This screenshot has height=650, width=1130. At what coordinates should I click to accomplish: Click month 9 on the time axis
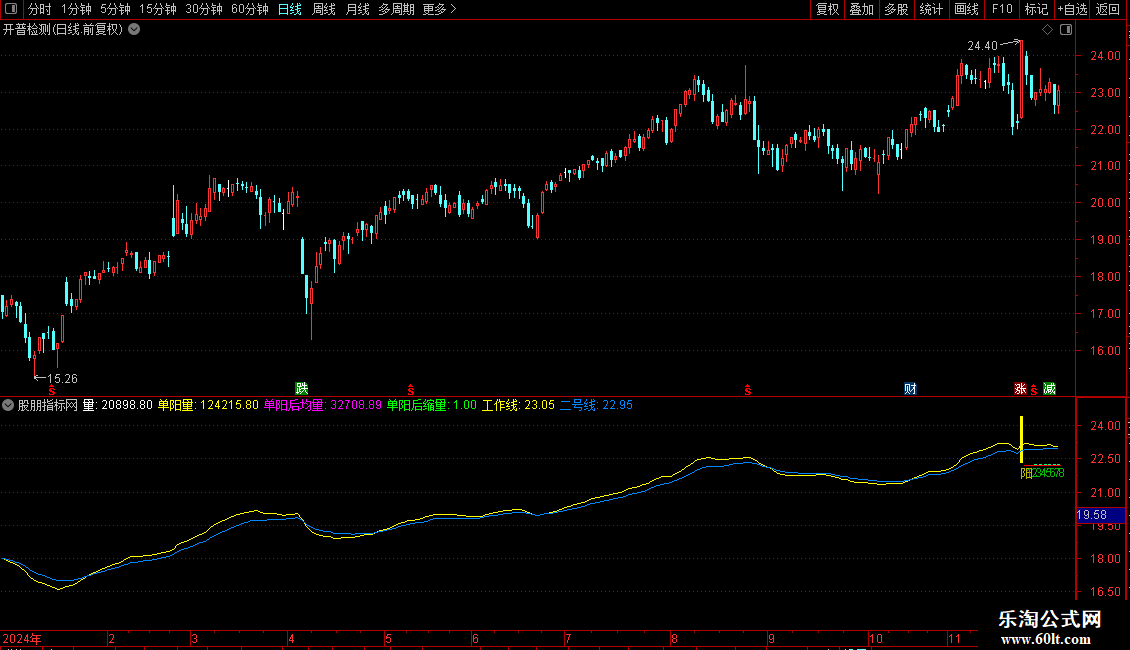point(771,639)
